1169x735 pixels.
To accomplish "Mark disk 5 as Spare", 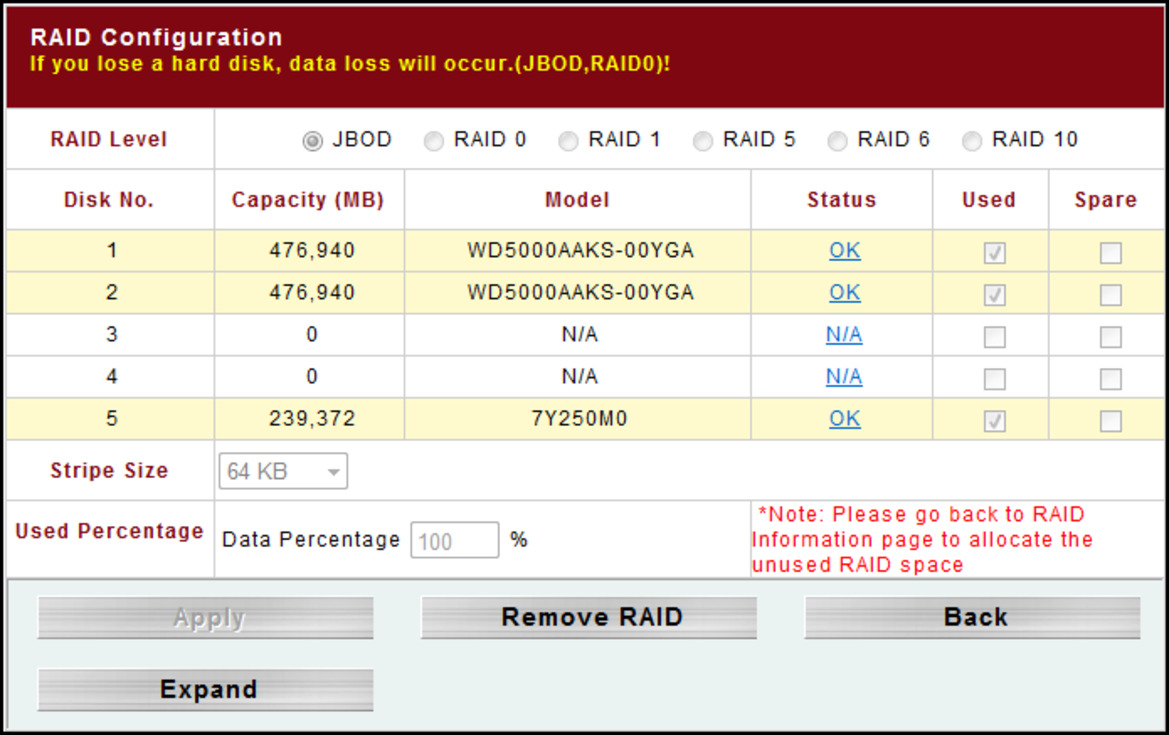I will 1110,422.
